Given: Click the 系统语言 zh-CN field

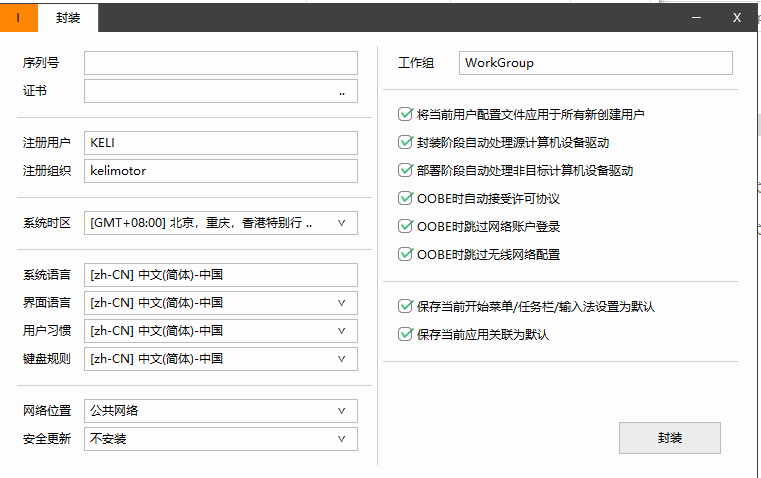Looking at the screenshot, I should coord(221,275).
